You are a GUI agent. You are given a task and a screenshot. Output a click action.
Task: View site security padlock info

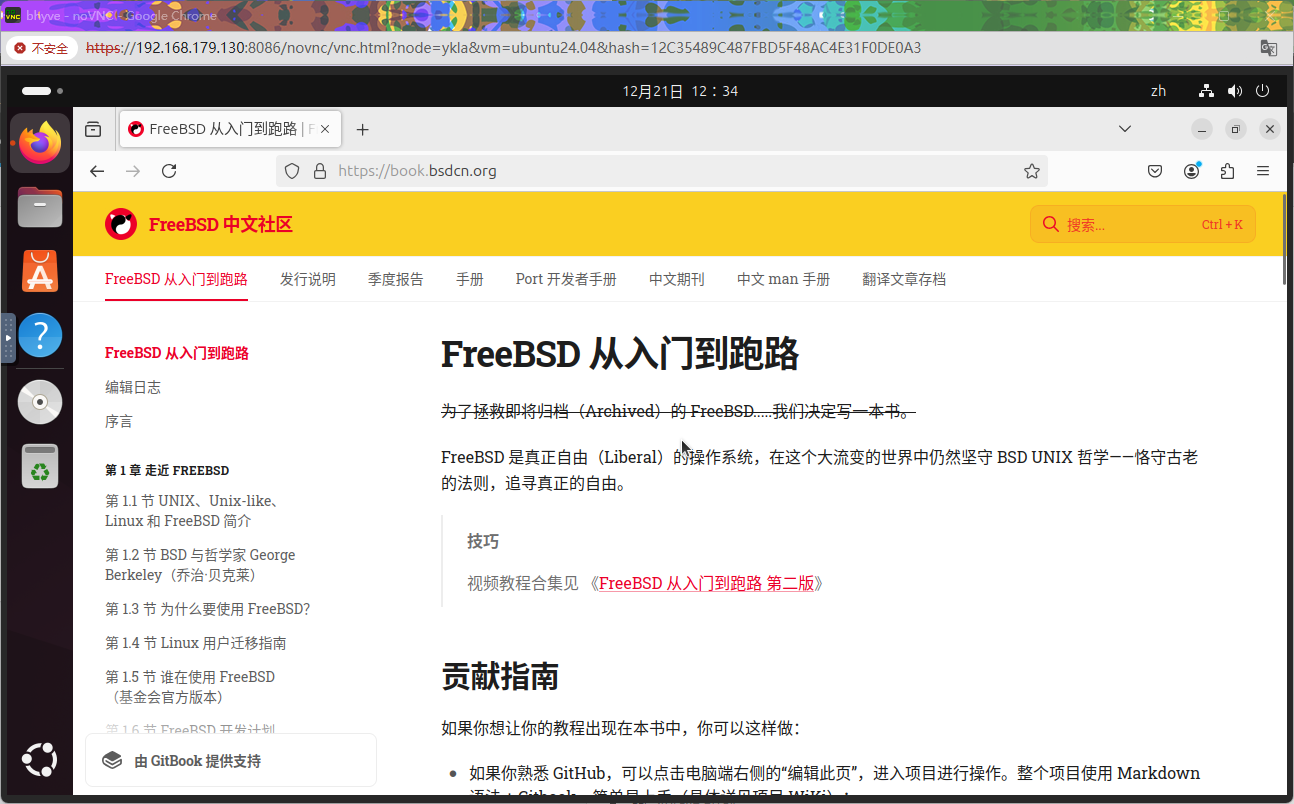click(x=320, y=171)
